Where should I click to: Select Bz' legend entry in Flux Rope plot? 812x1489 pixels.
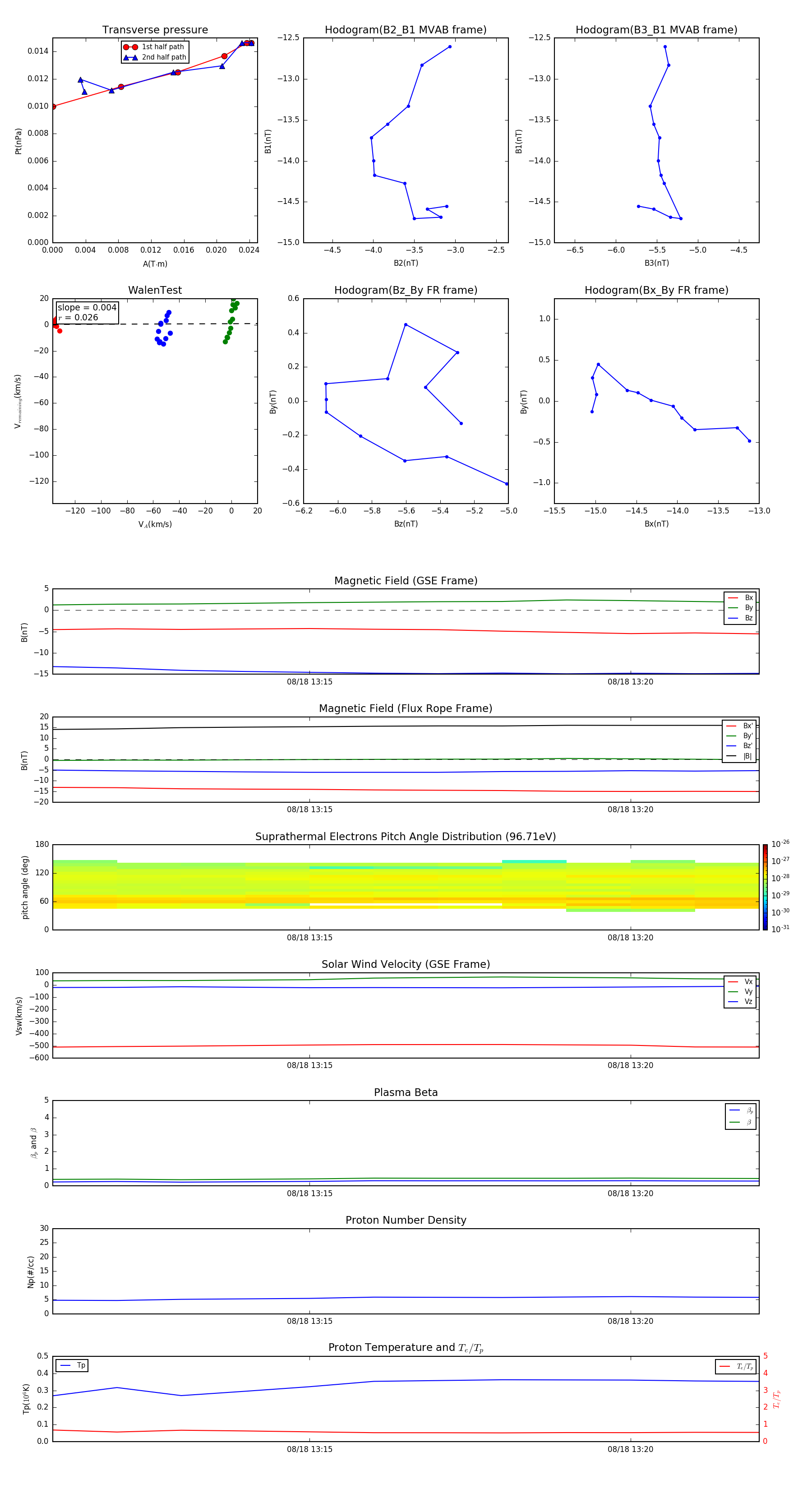tap(740, 746)
